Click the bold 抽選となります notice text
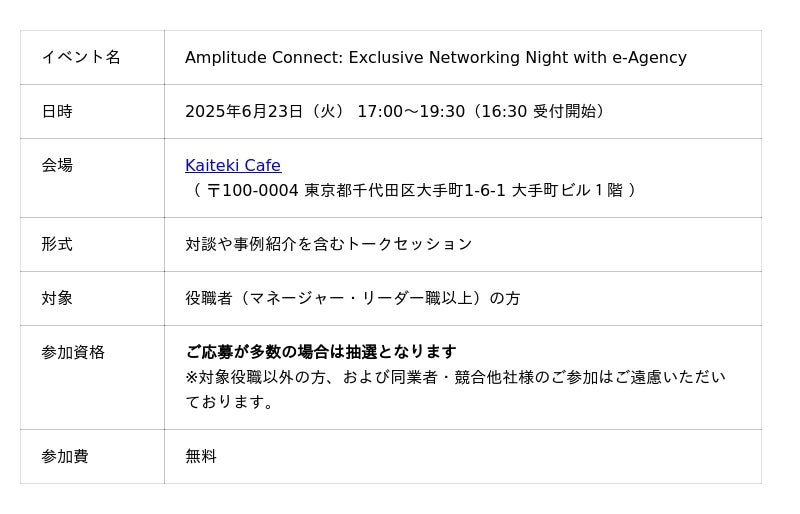The image size is (800, 514). click(321, 352)
